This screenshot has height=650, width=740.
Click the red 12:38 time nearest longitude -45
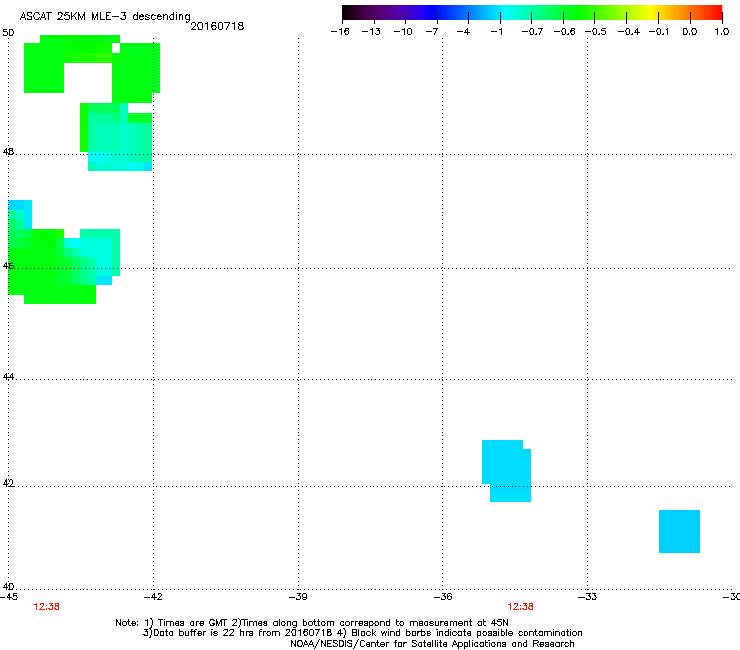click(46, 607)
